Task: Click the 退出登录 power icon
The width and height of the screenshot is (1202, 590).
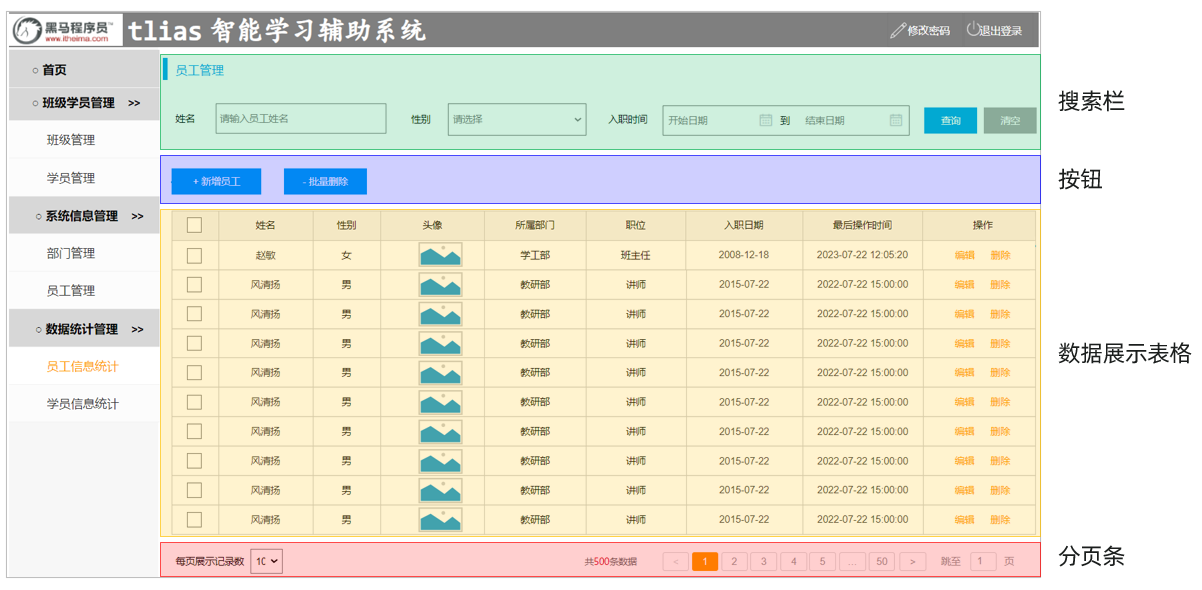Action: (x=973, y=30)
